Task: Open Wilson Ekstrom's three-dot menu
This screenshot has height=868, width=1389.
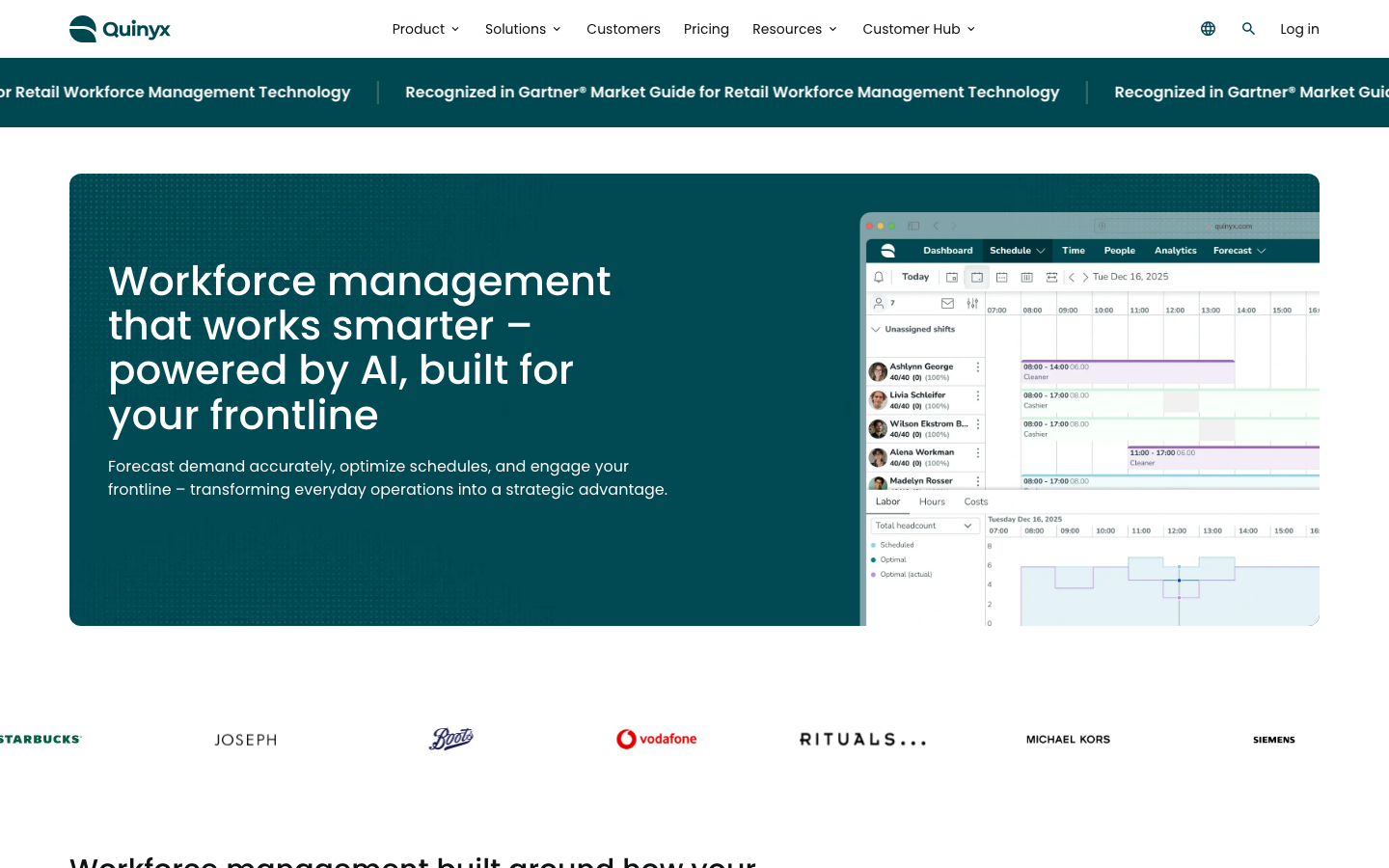Action: 978,424
